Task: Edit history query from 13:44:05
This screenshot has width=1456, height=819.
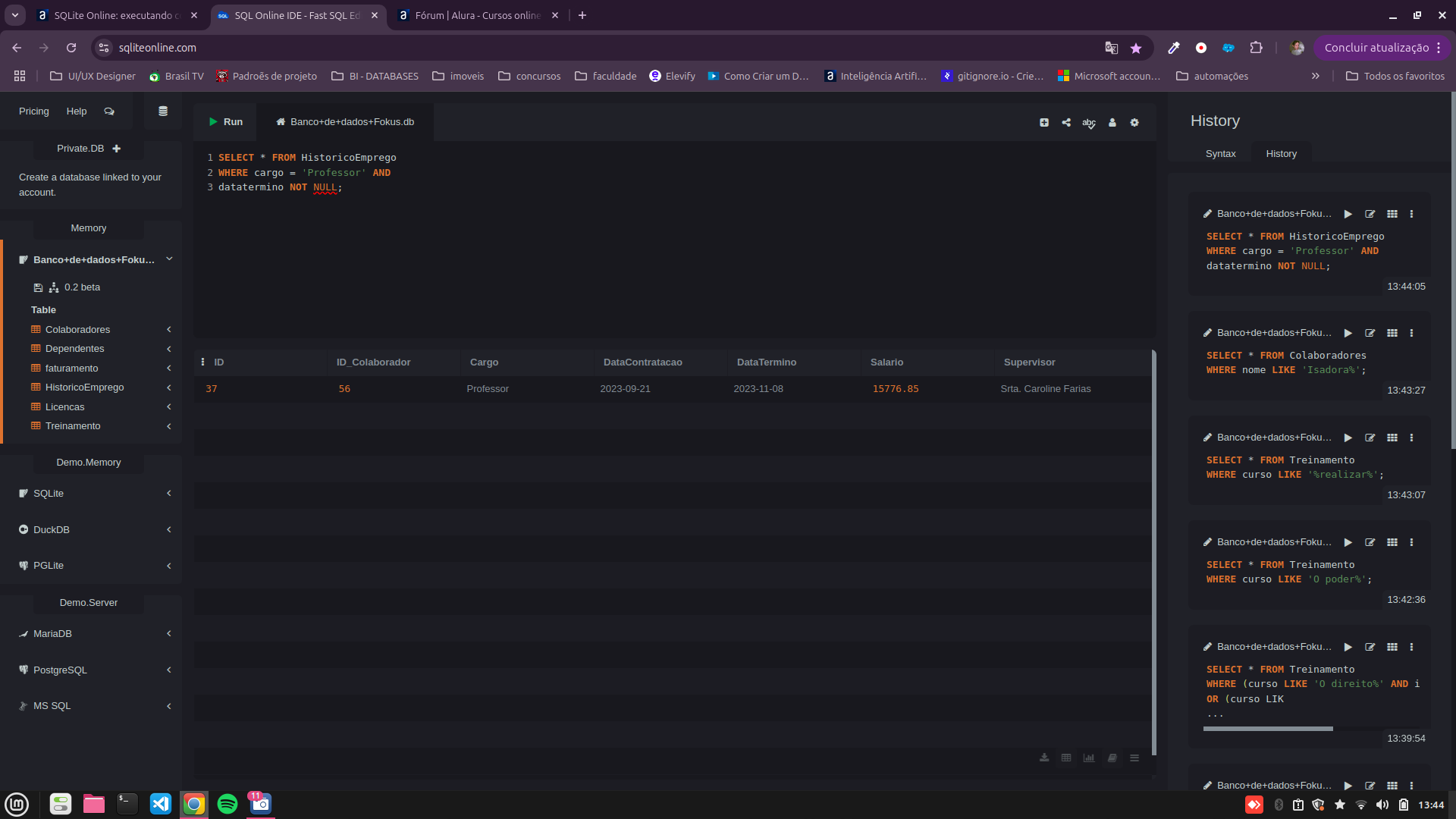Action: click(1370, 215)
